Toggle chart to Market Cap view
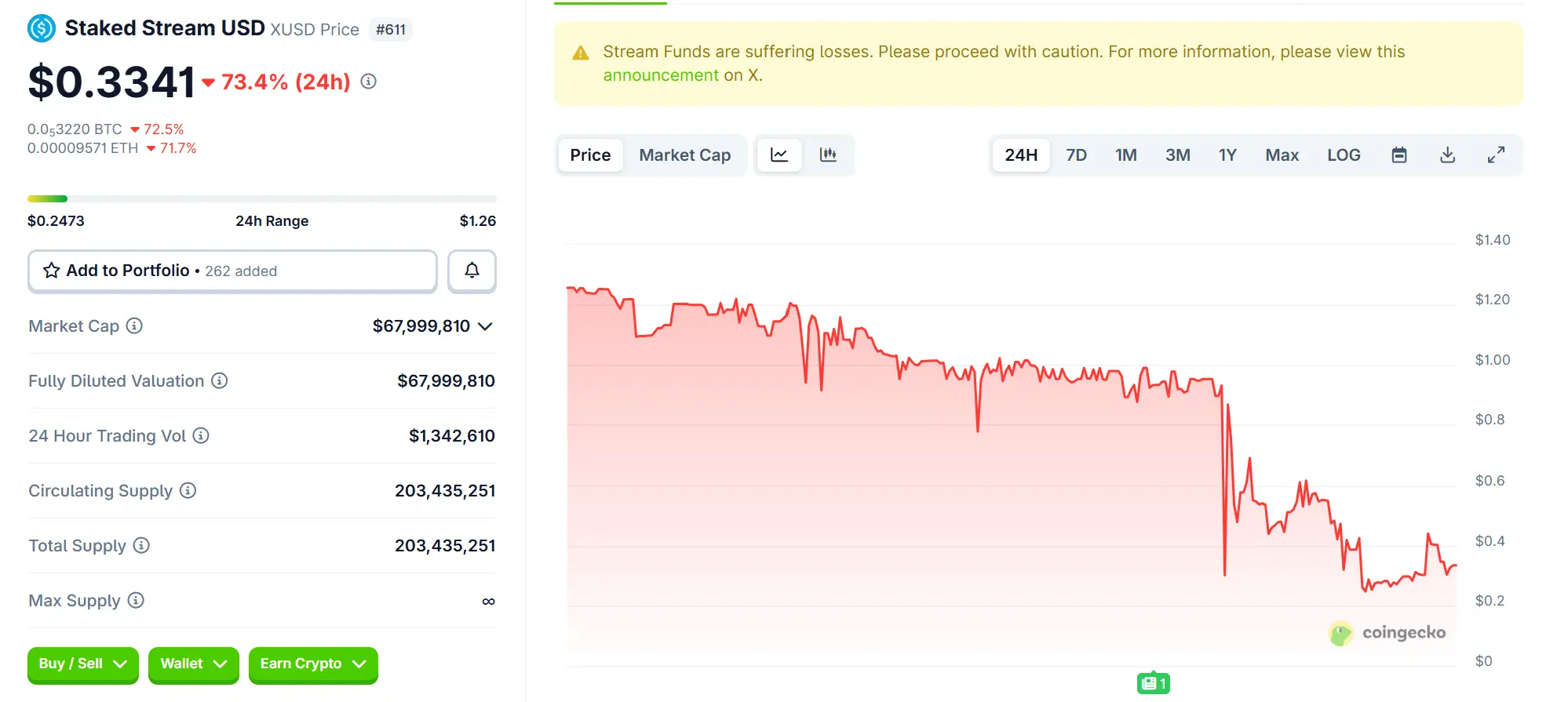 [x=684, y=155]
